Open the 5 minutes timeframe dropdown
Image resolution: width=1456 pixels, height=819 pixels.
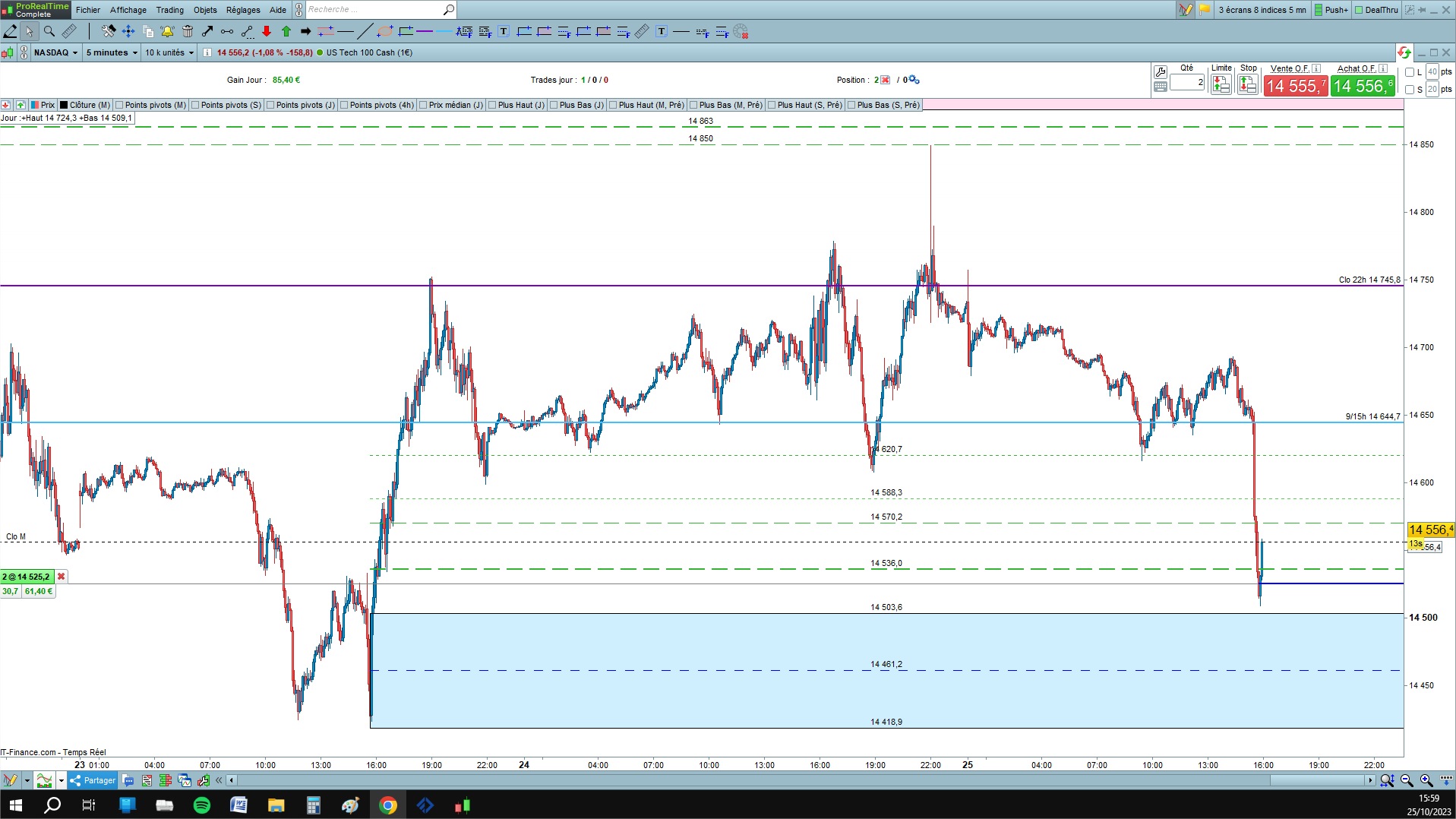pos(112,52)
